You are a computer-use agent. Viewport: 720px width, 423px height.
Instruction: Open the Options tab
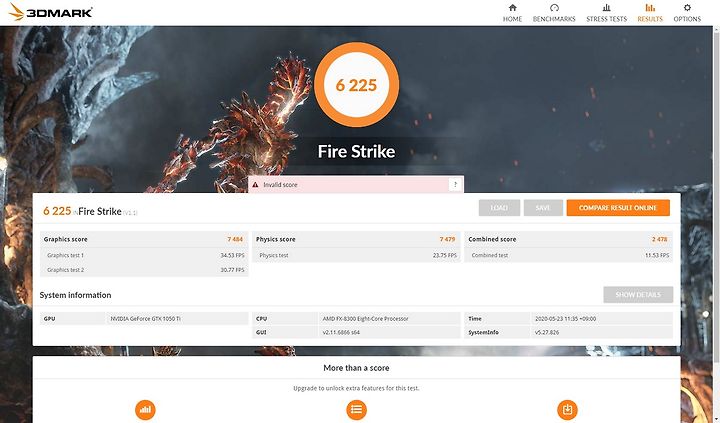(687, 13)
